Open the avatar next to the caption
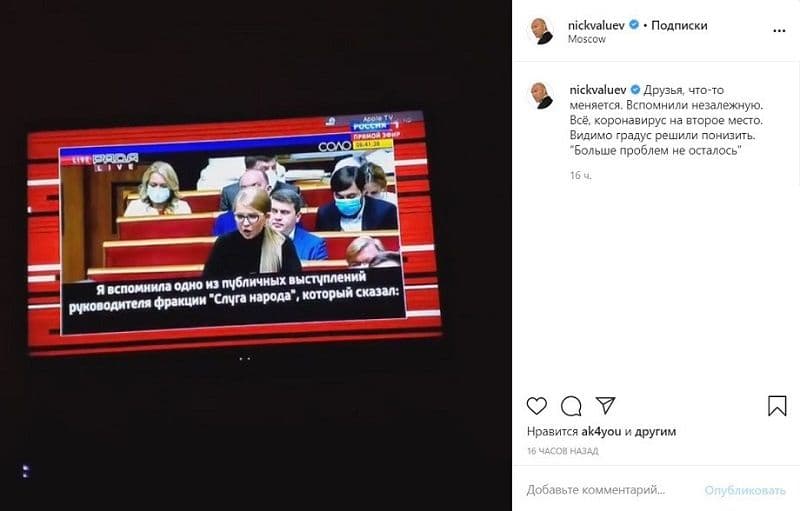The image size is (800, 511). [540, 95]
